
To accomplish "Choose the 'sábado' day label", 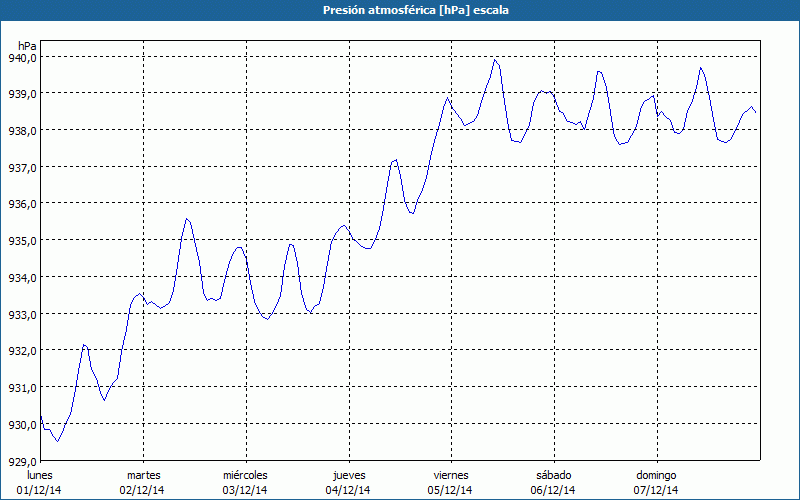I will [553, 475].
